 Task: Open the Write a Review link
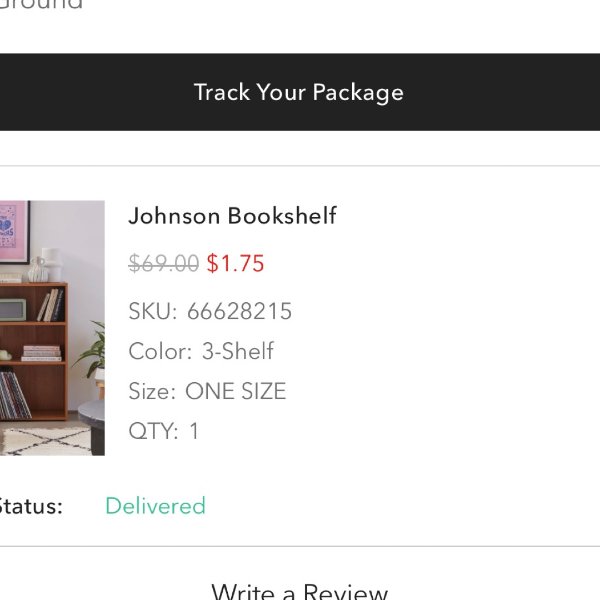point(300,591)
